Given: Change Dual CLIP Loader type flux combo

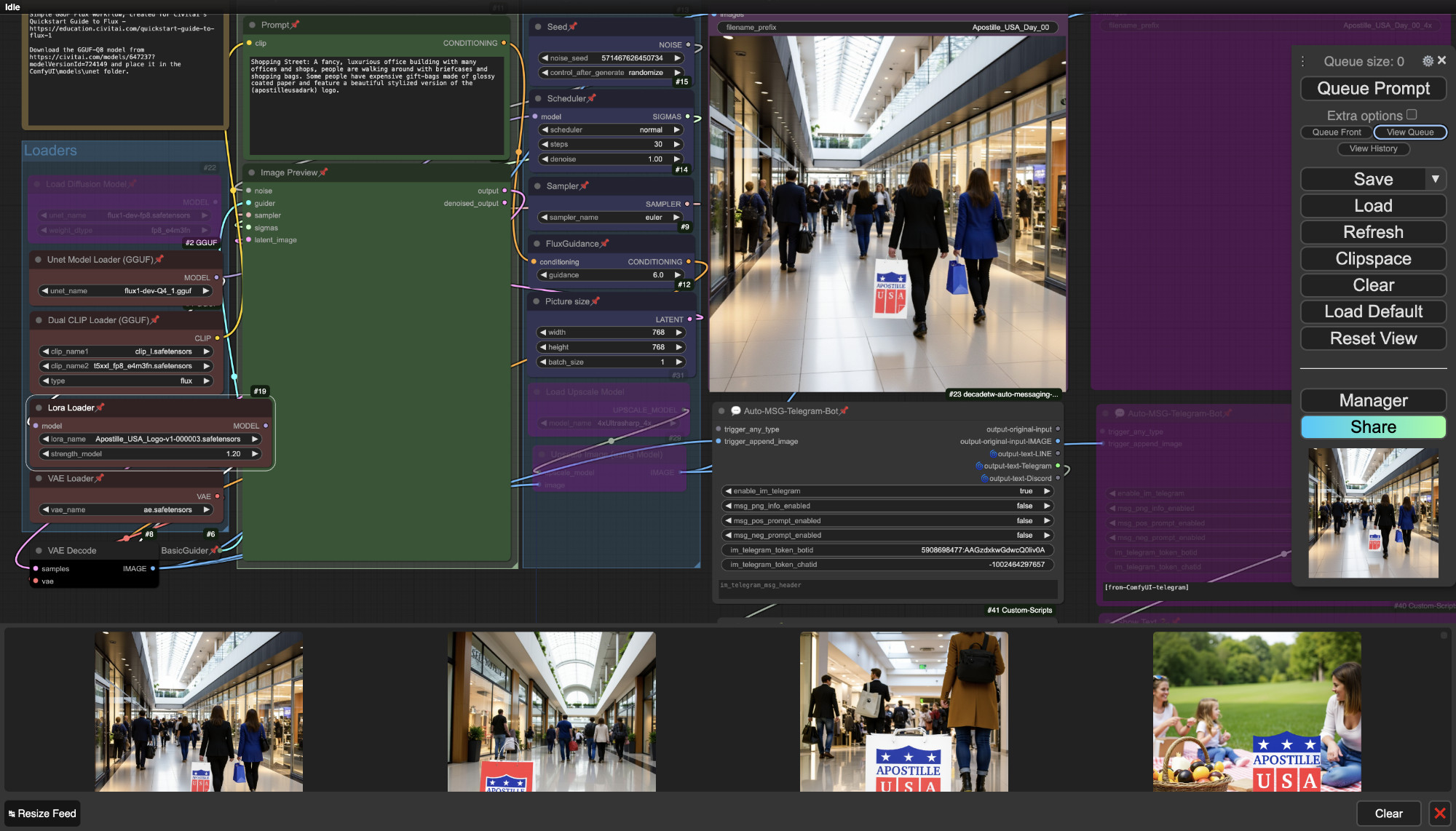Looking at the screenshot, I should pos(125,381).
